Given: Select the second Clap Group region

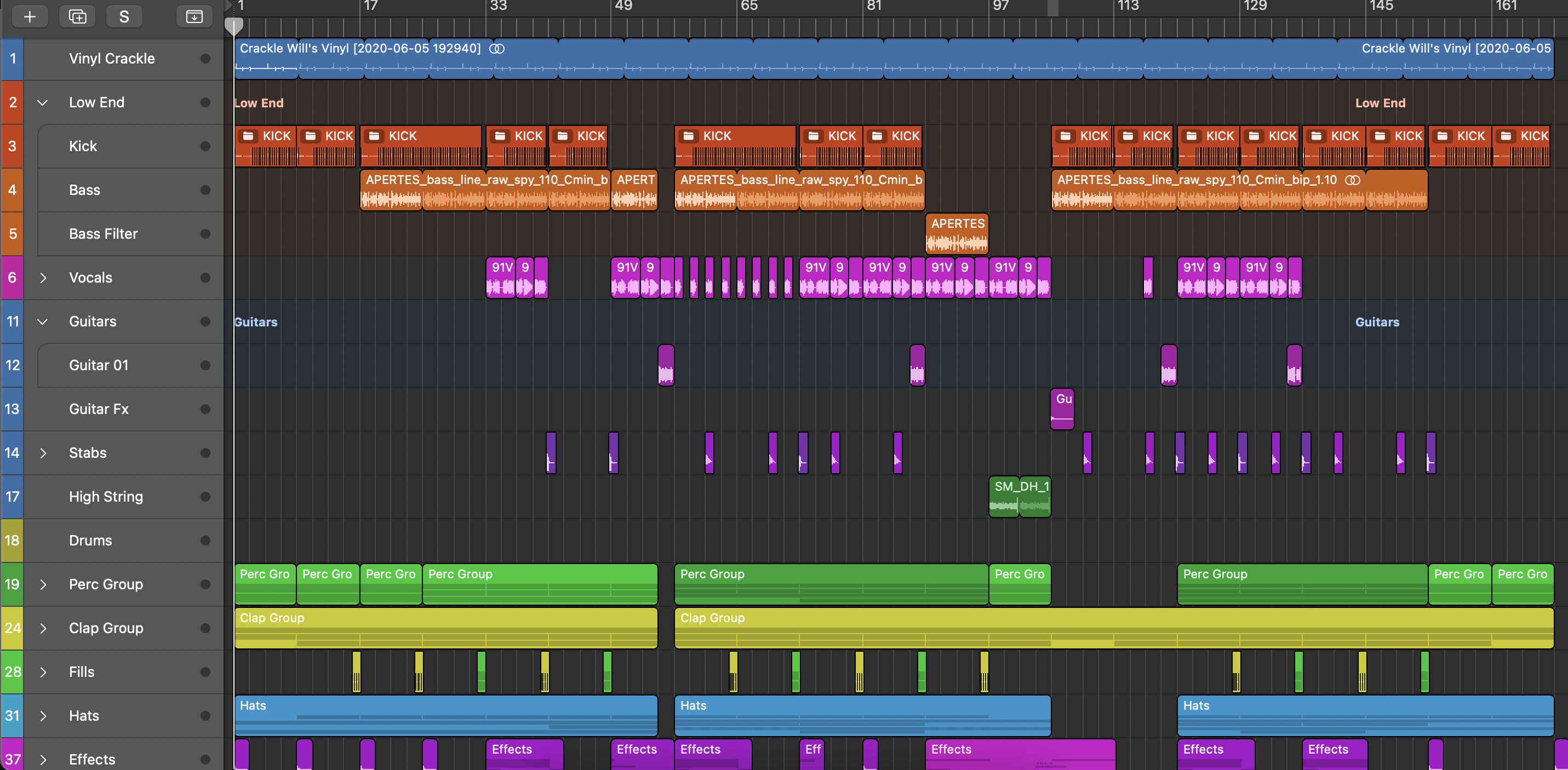Looking at the screenshot, I should pos(1114,628).
